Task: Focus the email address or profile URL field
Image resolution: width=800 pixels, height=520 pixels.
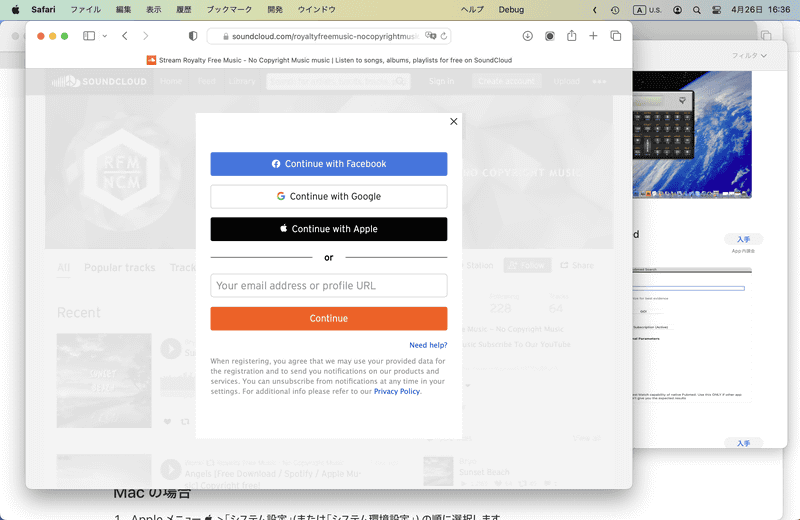Action: coord(329,286)
